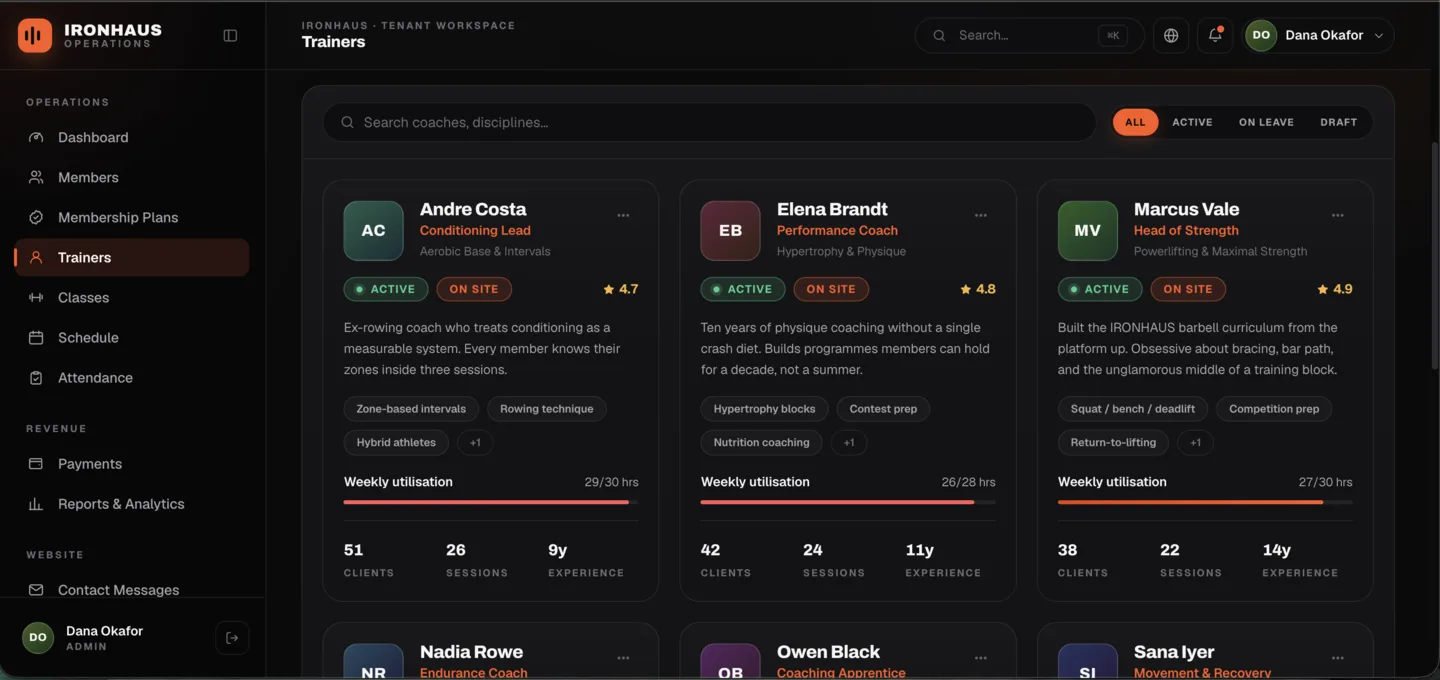Click Marcus Vale's MV avatar

(1087, 230)
